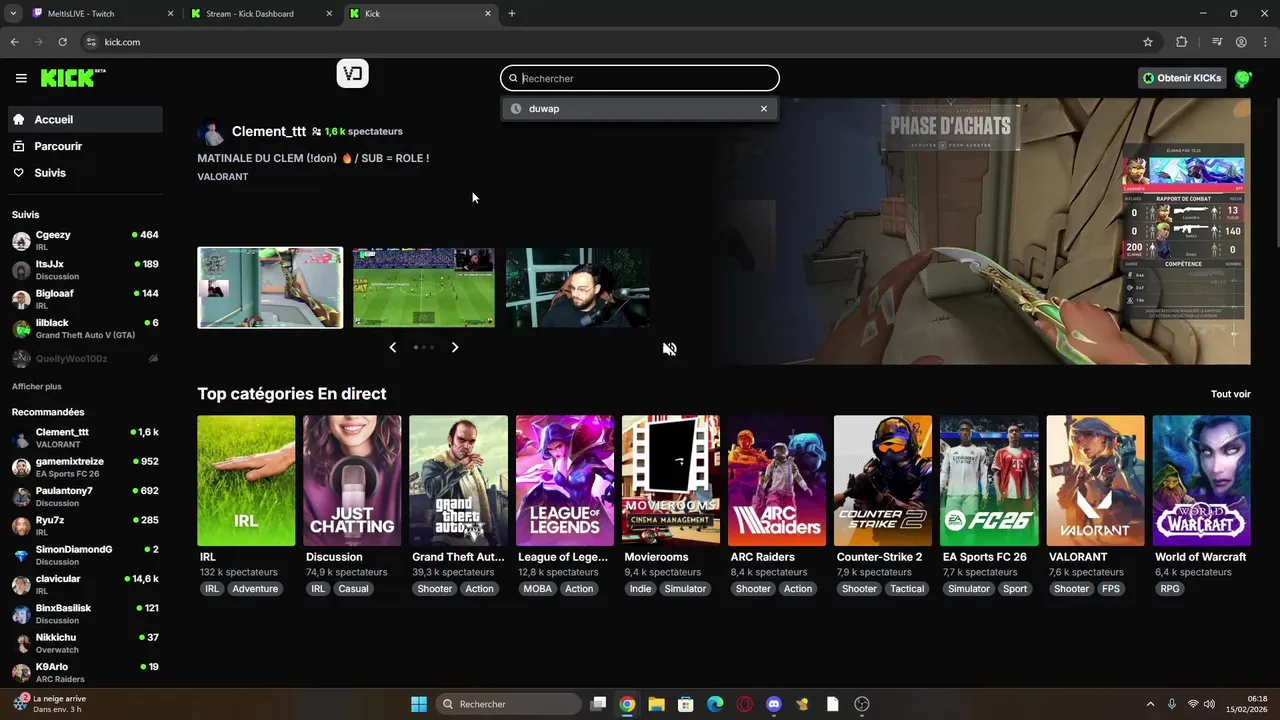Viewport: 1280px width, 720px height.
Task: Open Ryu7z recommended channel
Action: coord(85,526)
